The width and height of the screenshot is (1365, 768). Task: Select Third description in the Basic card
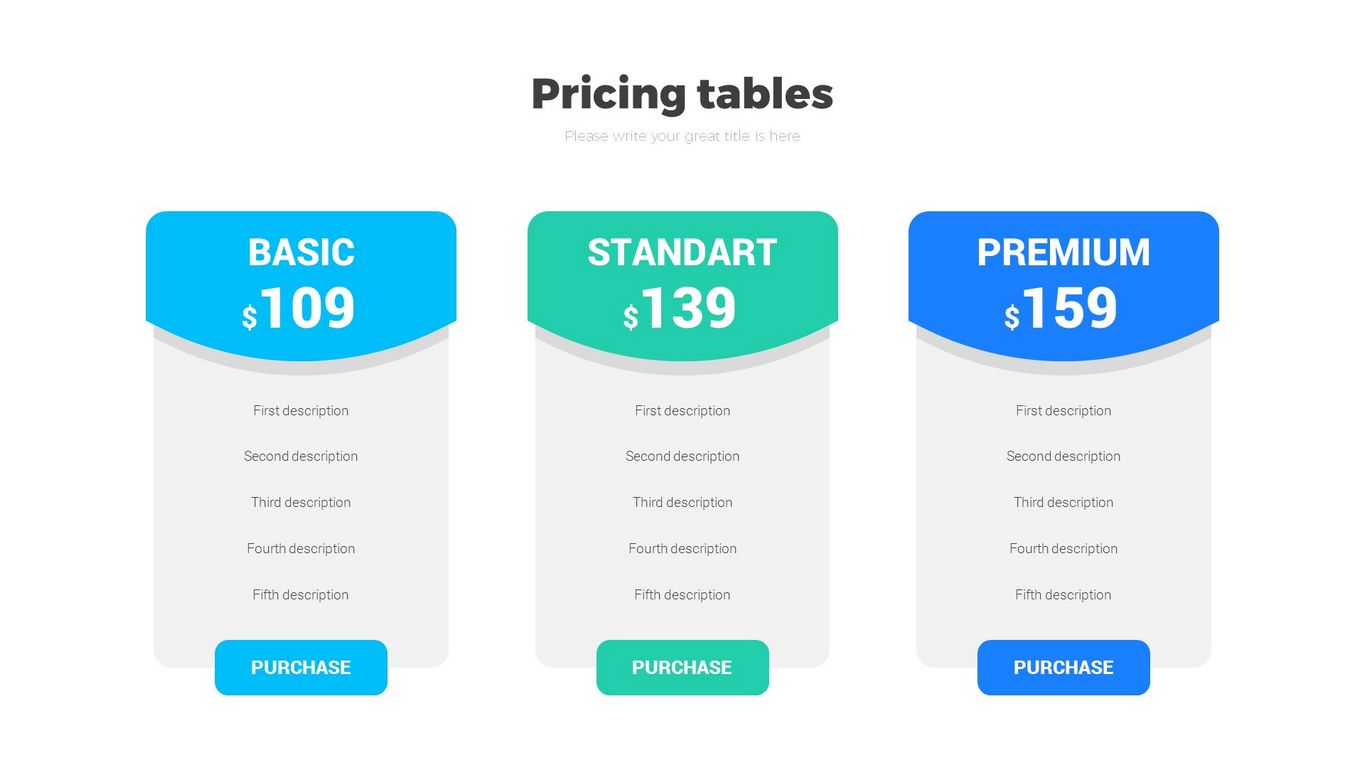click(x=301, y=502)
